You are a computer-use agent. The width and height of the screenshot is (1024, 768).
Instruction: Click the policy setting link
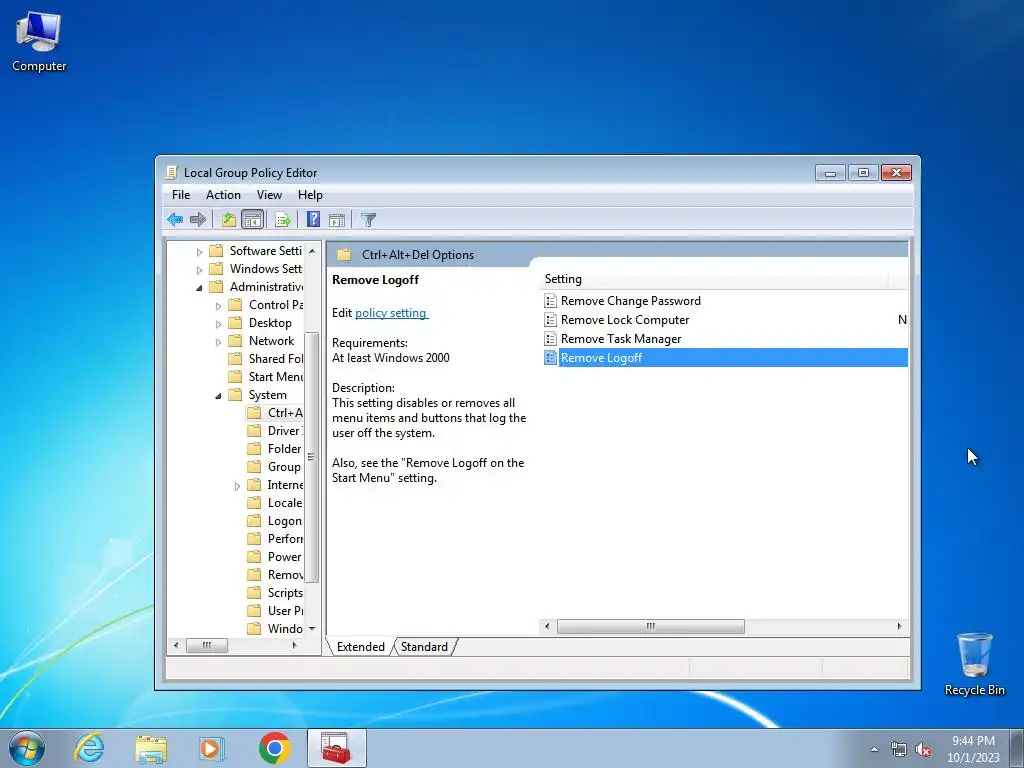click(x=391, y=313)
